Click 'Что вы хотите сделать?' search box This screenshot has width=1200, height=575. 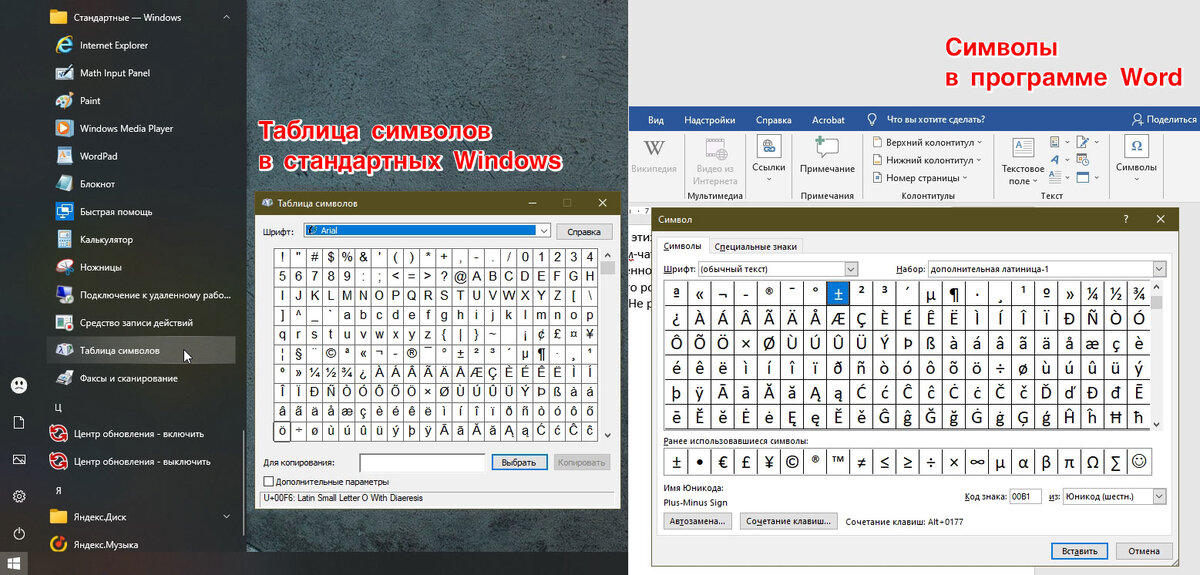tap(936, 120)
